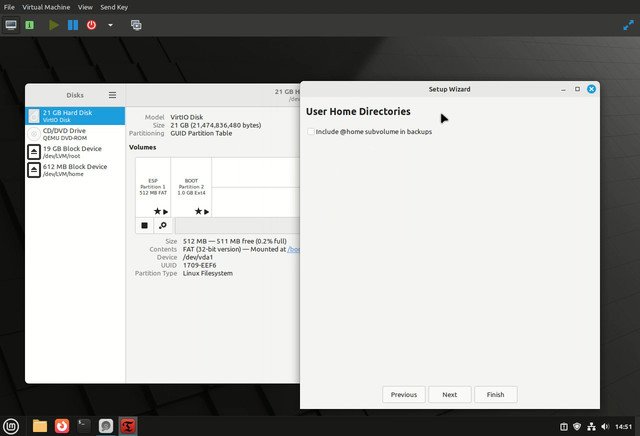The image size is (640, 436).
Task: Select the 21 GB Hard Disk
Action: [x=75, y=116]
